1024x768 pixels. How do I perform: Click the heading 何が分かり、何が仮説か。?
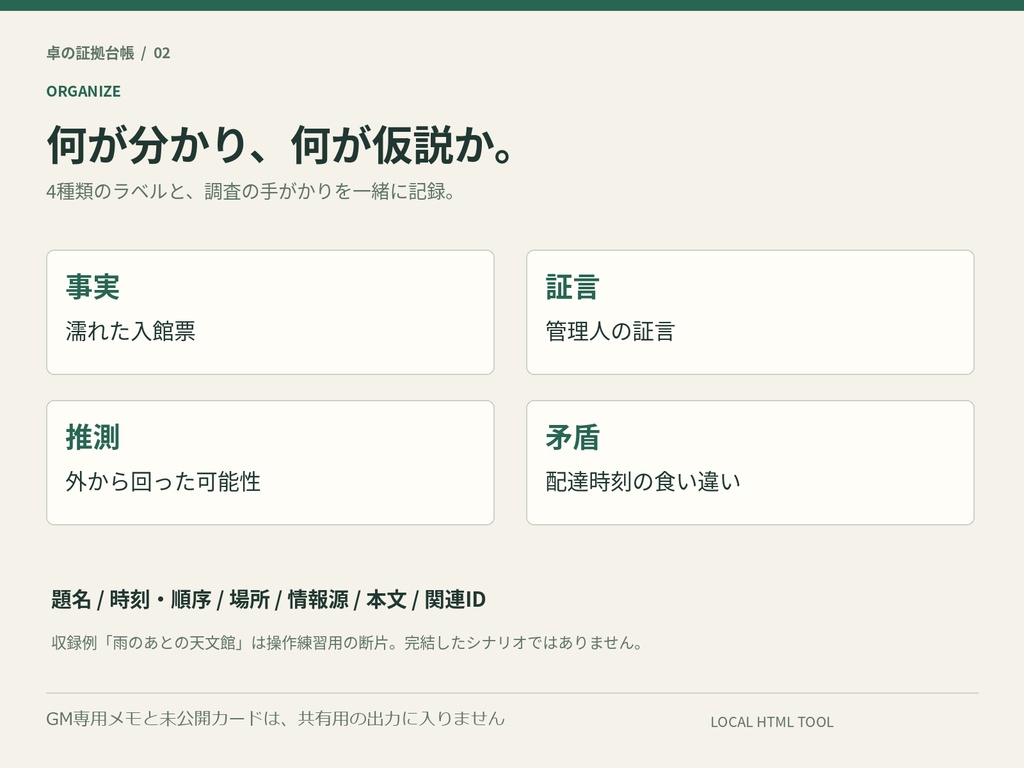tap(280, 144)
